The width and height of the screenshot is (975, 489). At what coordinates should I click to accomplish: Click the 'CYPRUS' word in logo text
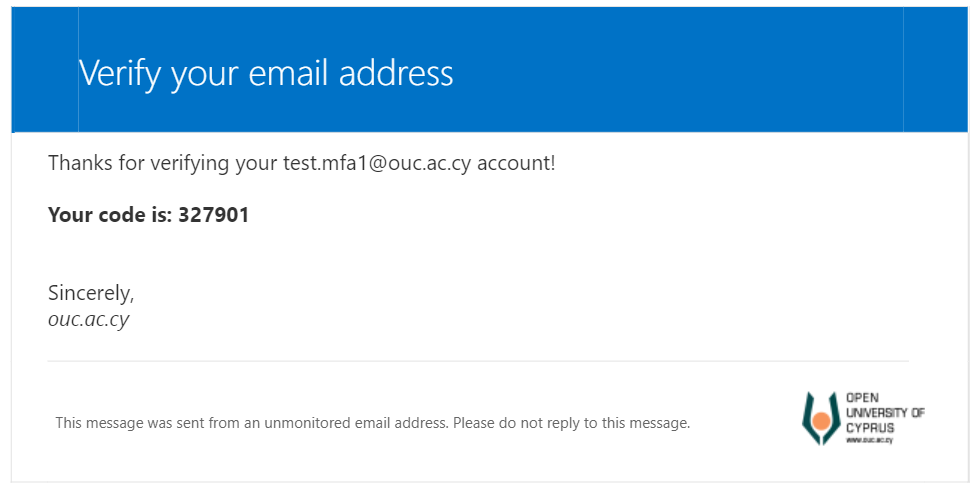(870, 428)
